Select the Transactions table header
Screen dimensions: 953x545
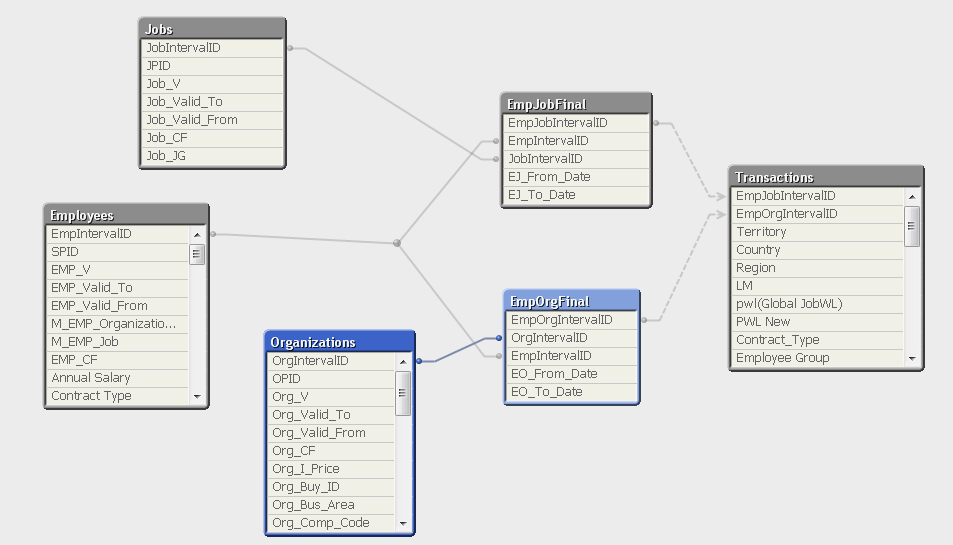[826, 177]
